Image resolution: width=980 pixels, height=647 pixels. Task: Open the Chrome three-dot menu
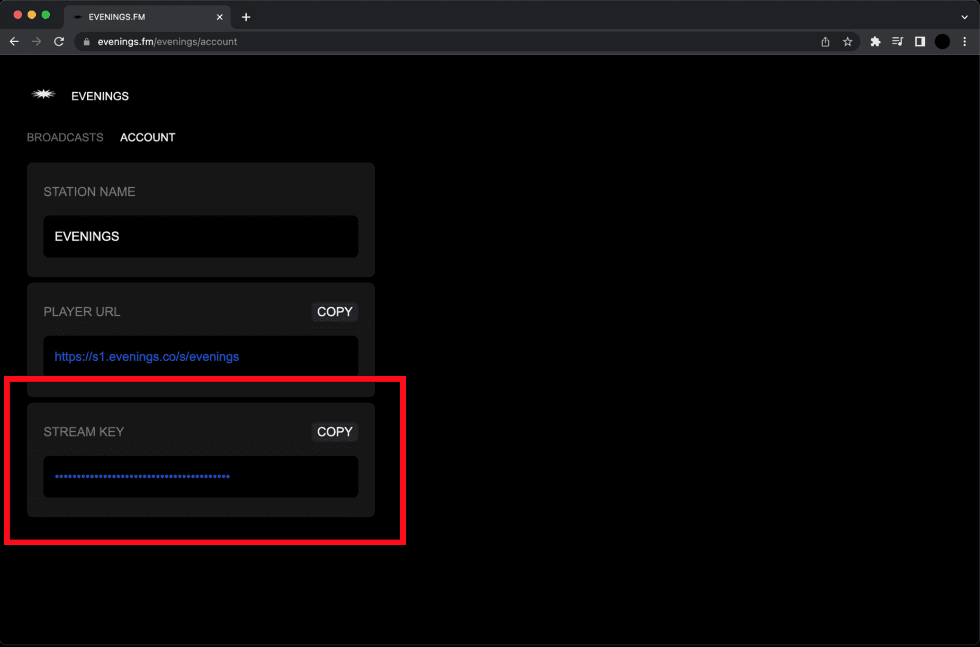pos(965,42)
